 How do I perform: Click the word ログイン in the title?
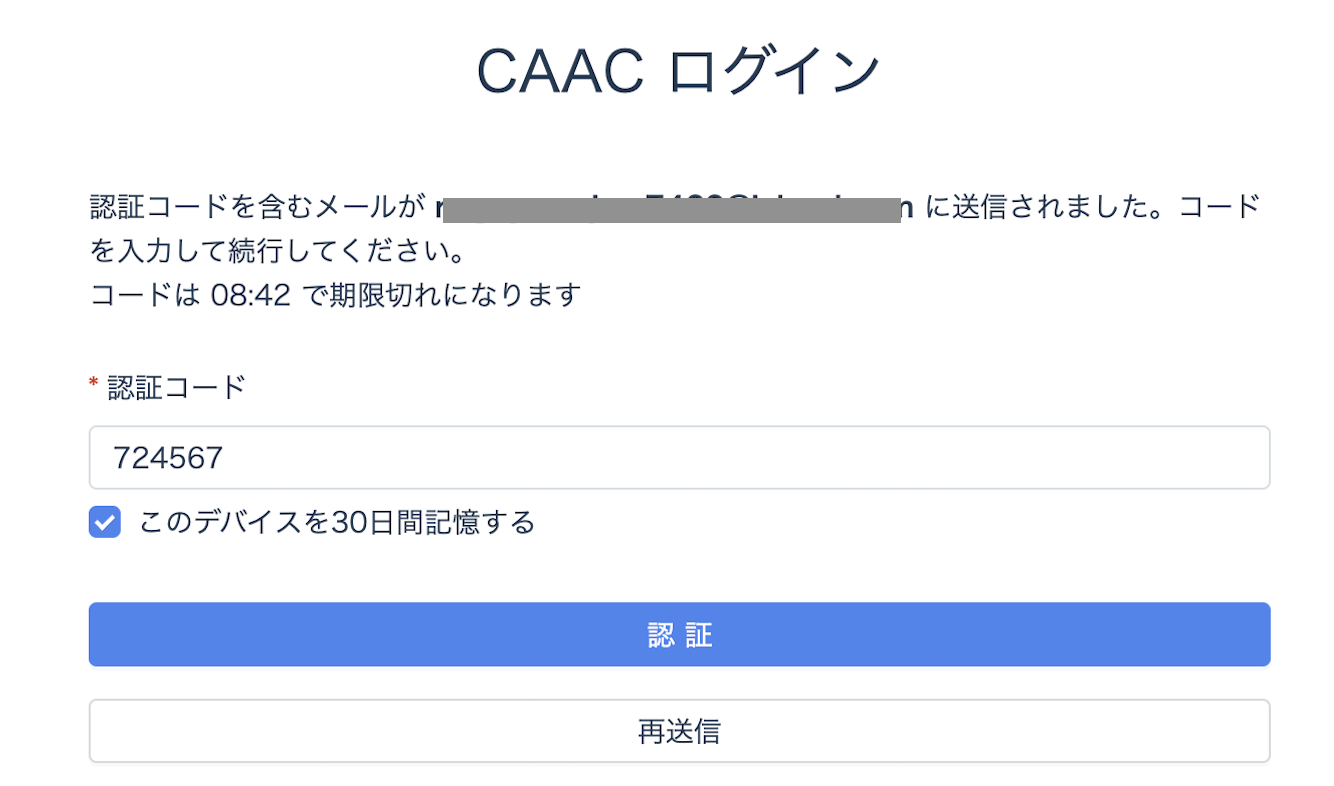pyautogui.click(x=770, y=72)
